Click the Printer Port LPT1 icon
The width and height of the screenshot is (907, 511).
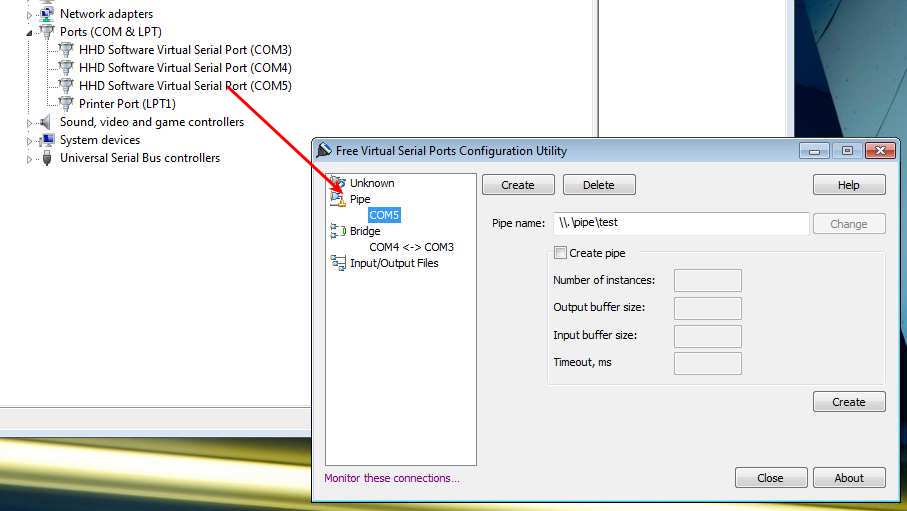pos(67,103)
